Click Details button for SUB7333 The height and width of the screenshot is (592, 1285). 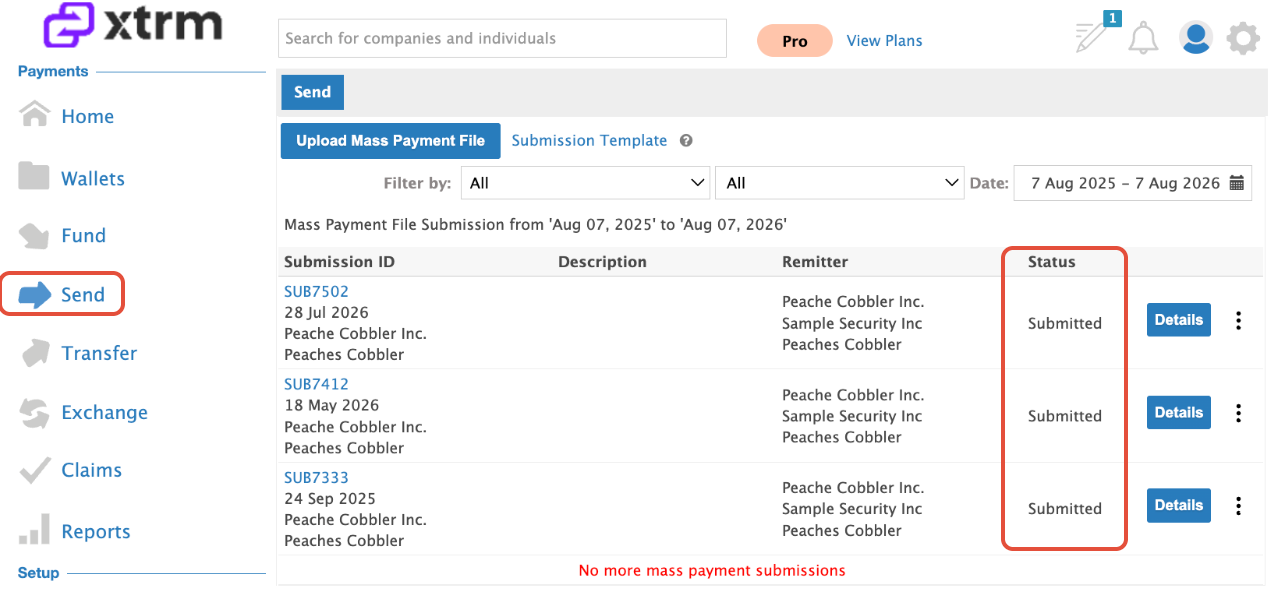pos(1178,505)
